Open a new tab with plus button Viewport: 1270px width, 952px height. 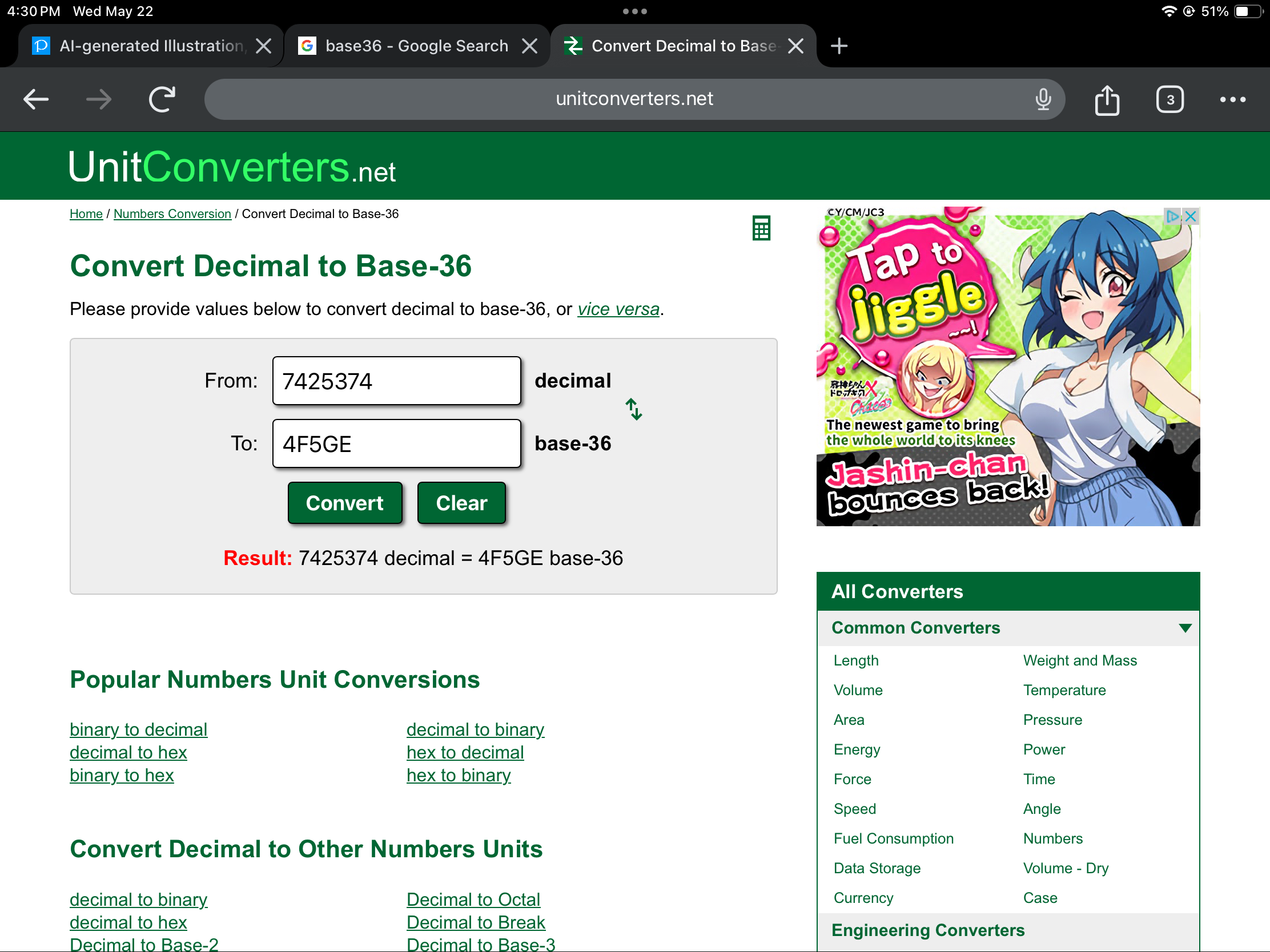coord(839,46)
